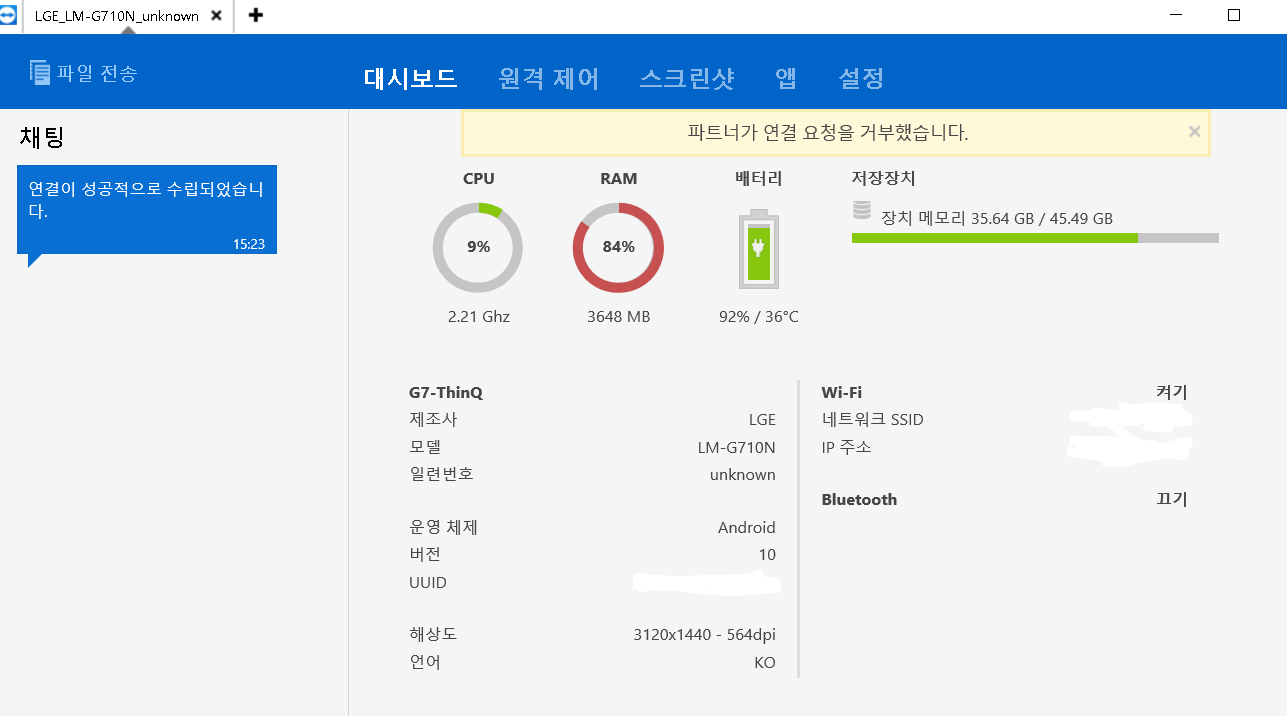Maximize the TeamViewer window
This screenshot has height=716, width=1287.
tap(1234, 15)
